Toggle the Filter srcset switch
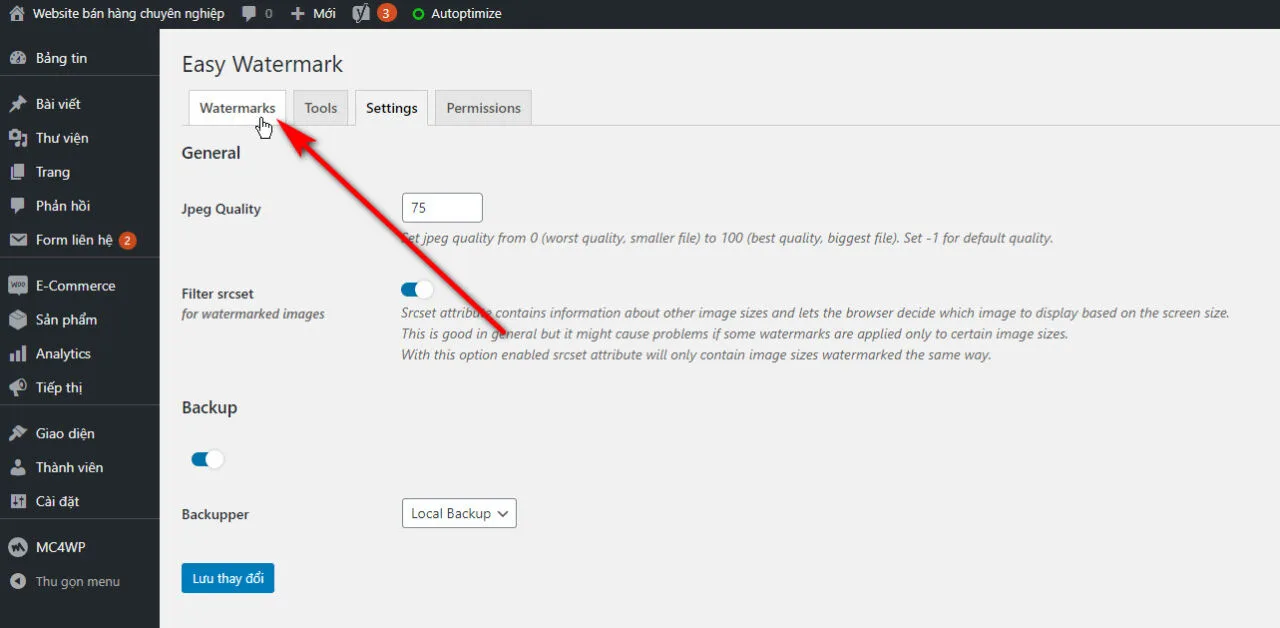Screen dimensions: 1280x628 click(x=417, y=290)
